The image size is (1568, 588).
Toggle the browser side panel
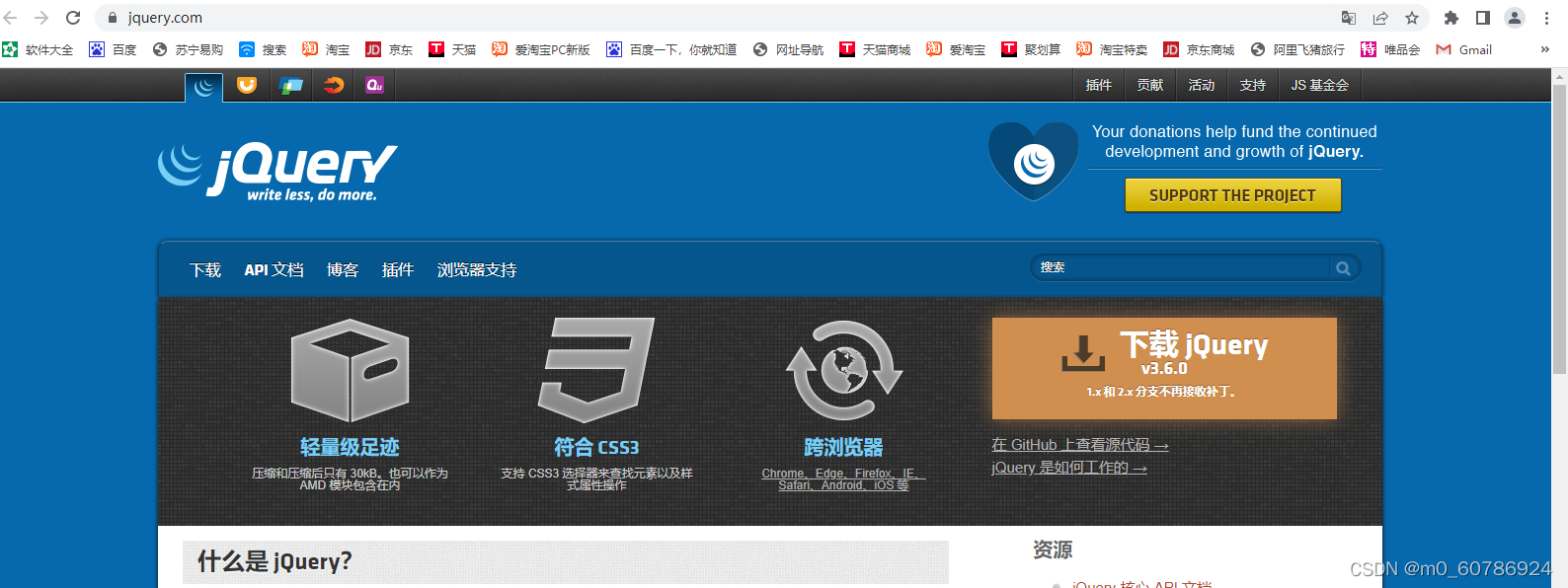click(1483, 18)
